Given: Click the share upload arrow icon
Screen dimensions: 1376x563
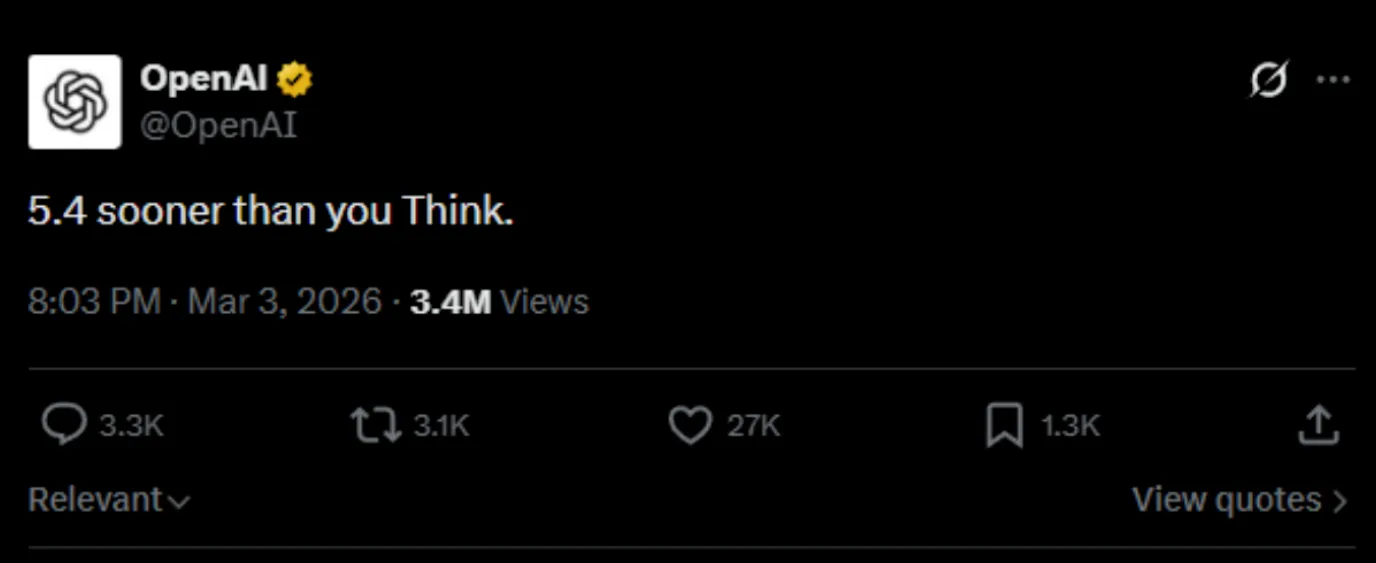Looking at the screenshot, I should [1318, 425].
